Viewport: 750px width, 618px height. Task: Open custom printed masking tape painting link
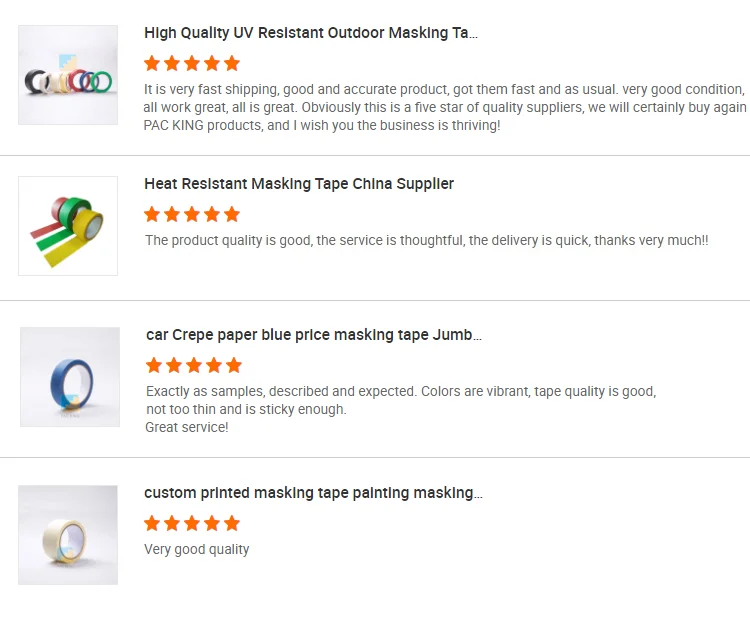[313, 493]
